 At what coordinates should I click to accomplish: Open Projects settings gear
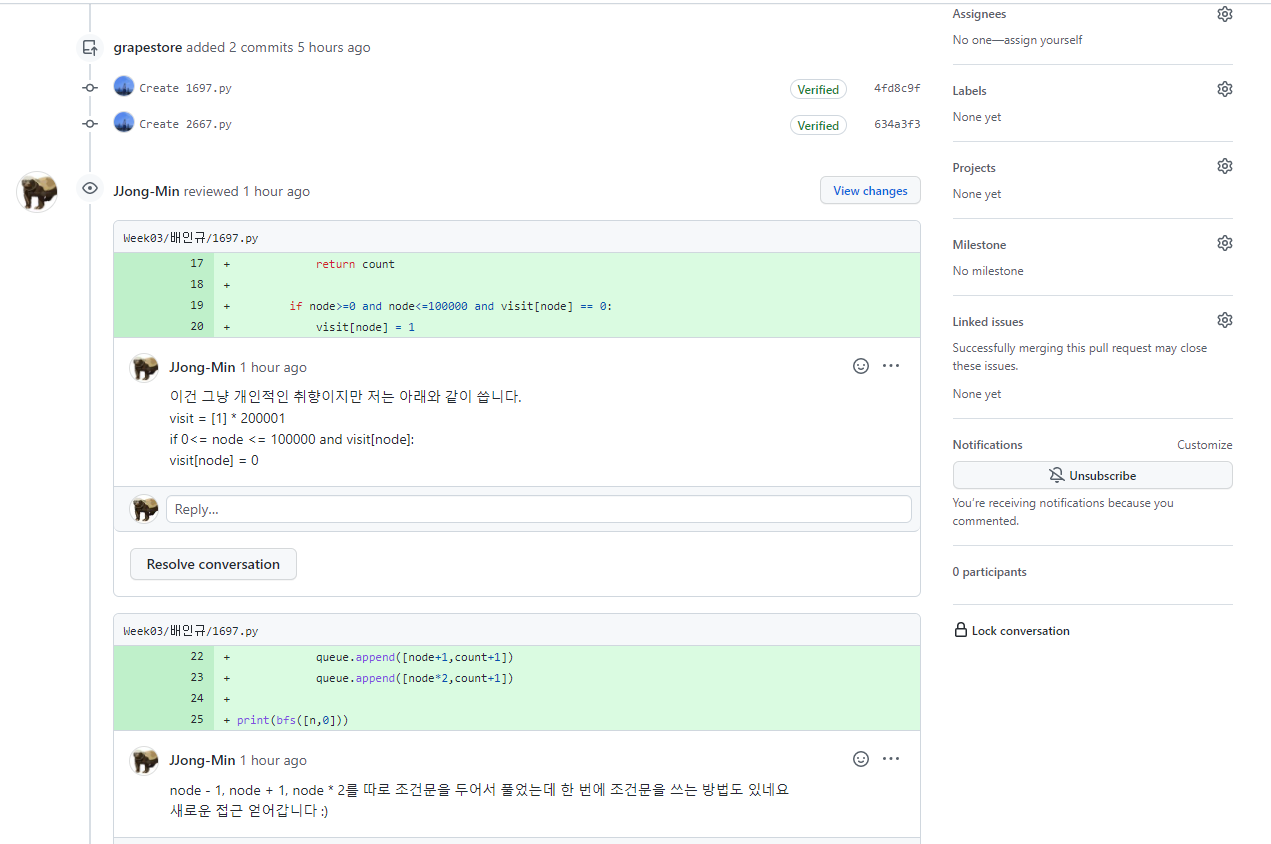[x=1224, y=166]
